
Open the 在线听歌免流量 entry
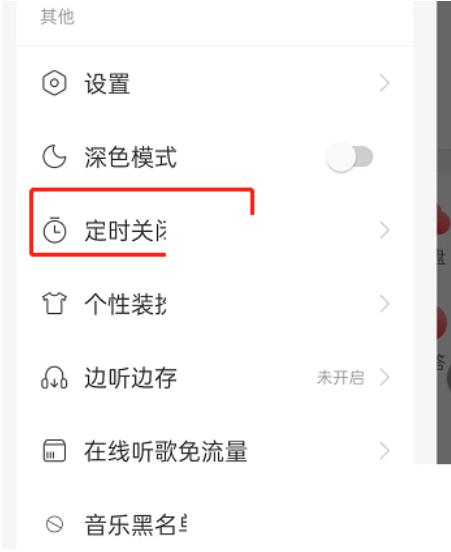point(215,451)
